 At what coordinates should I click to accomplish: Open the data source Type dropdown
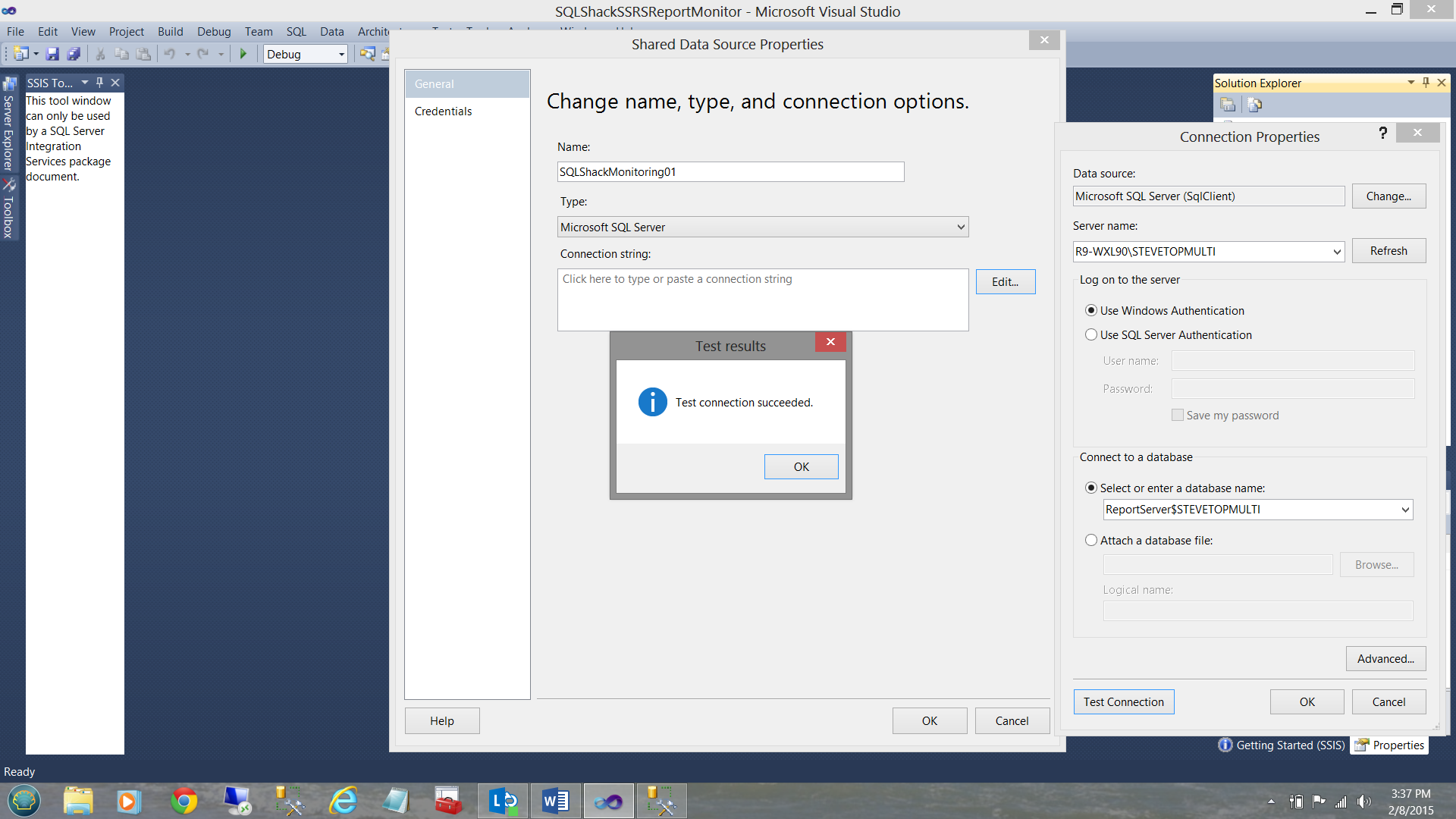(x=960, y=227)
